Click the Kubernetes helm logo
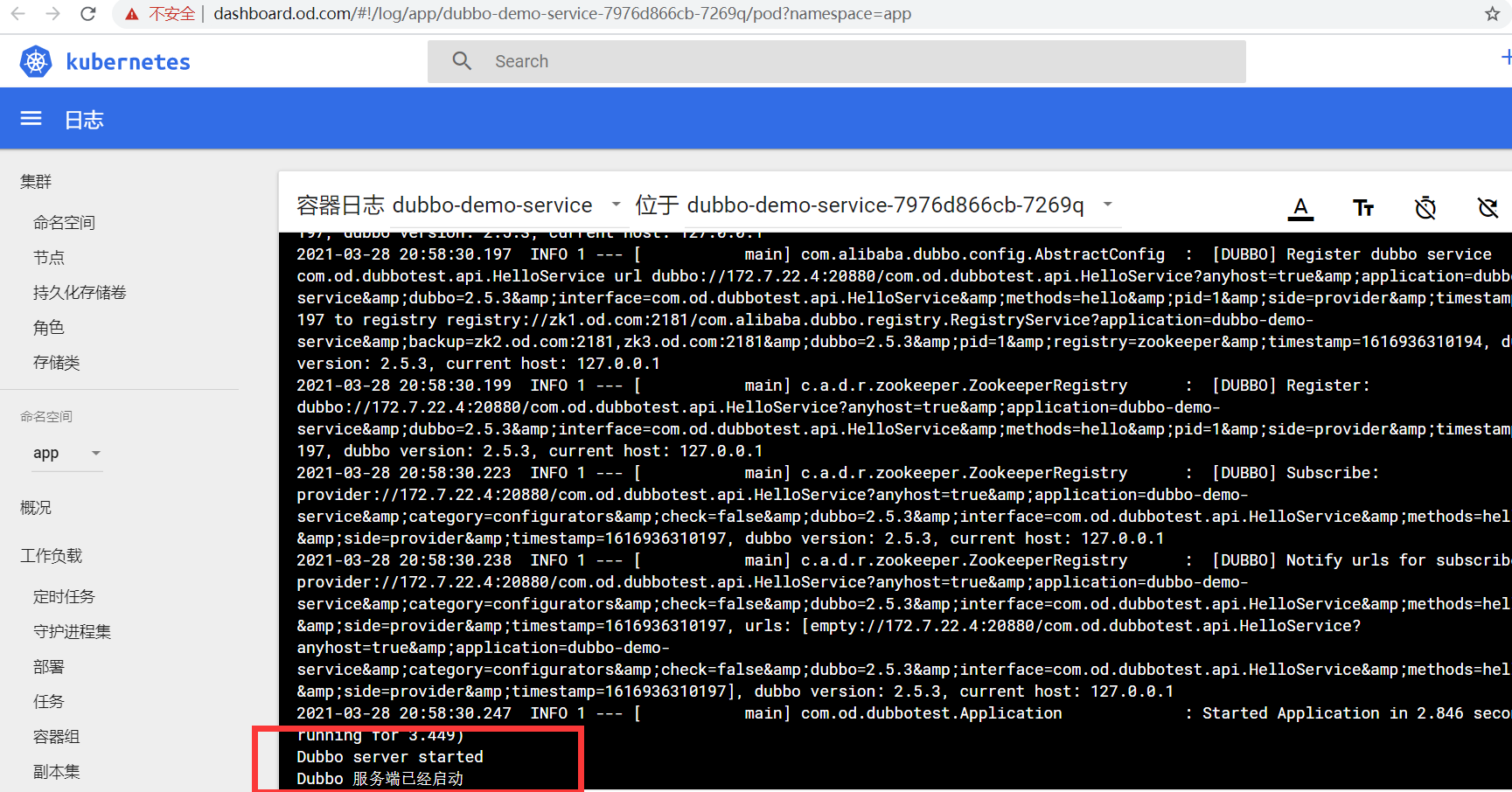This screenshot has height=792, width=1512. point(36,61)
